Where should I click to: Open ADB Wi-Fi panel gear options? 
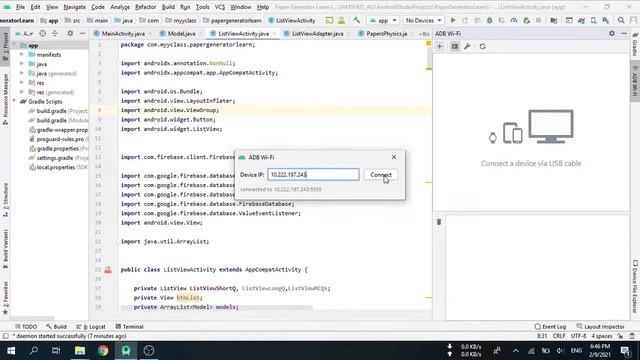(x=611, y=33)
